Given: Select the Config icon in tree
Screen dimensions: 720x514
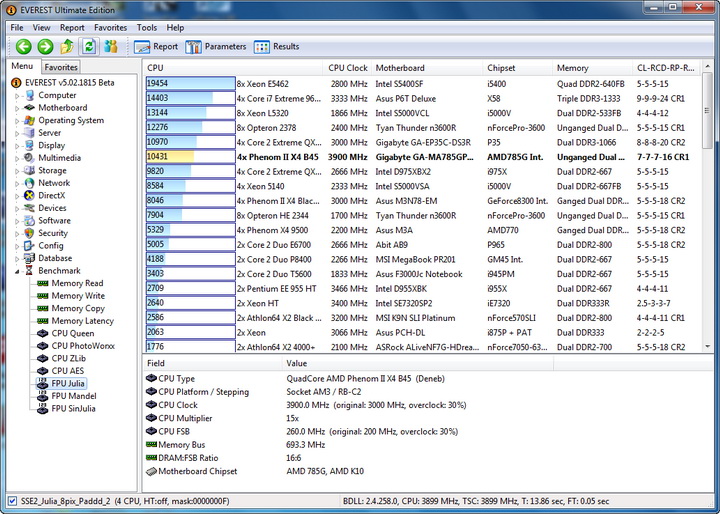Looking at the screenshot, I should click(29, 245).
